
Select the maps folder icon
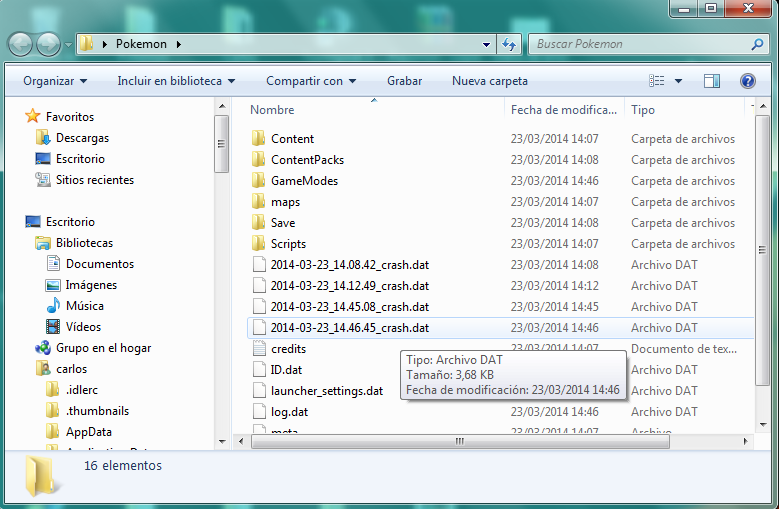tap(258, 201)
